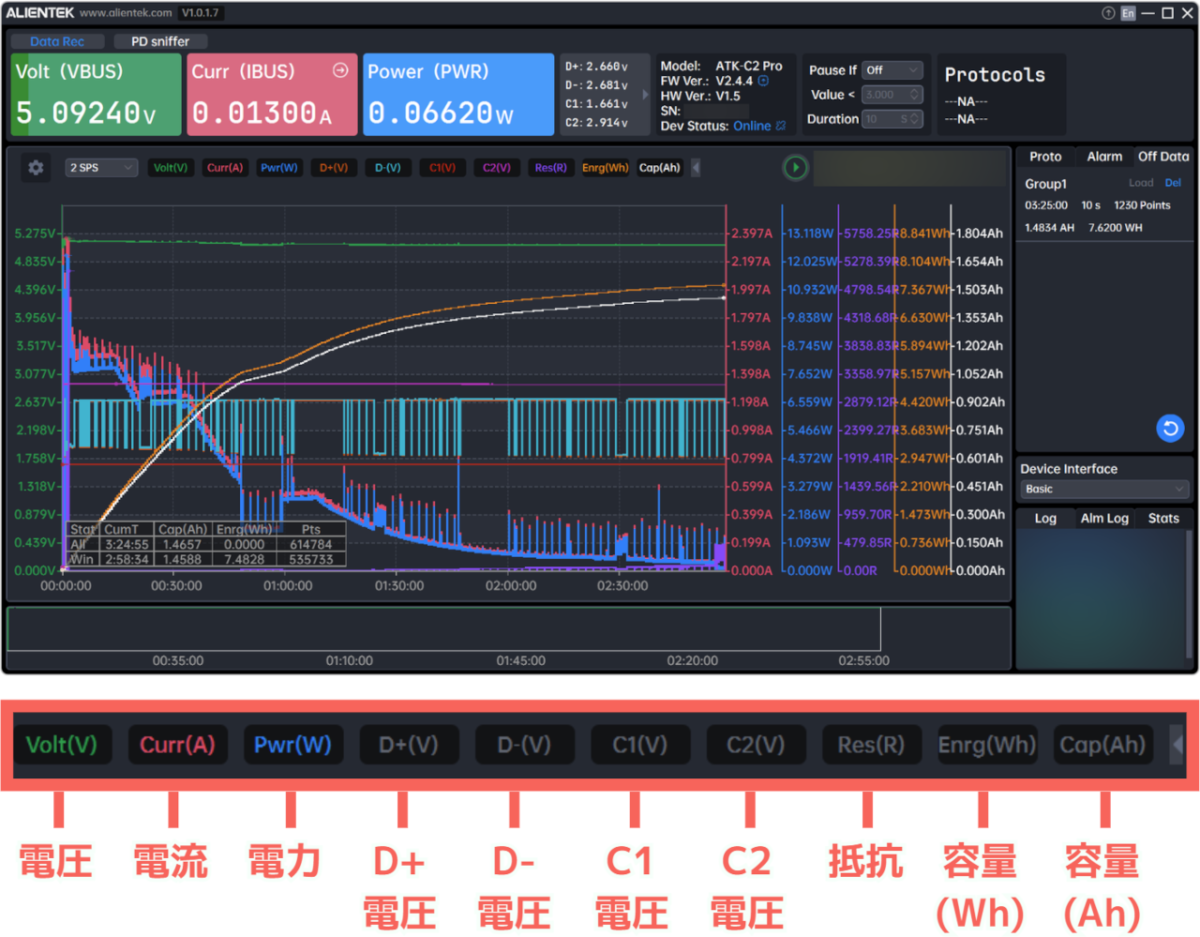Open chart settings gear icon
Image resolution: width=1200 pixels, height=937 pixels.
point(36,168)
